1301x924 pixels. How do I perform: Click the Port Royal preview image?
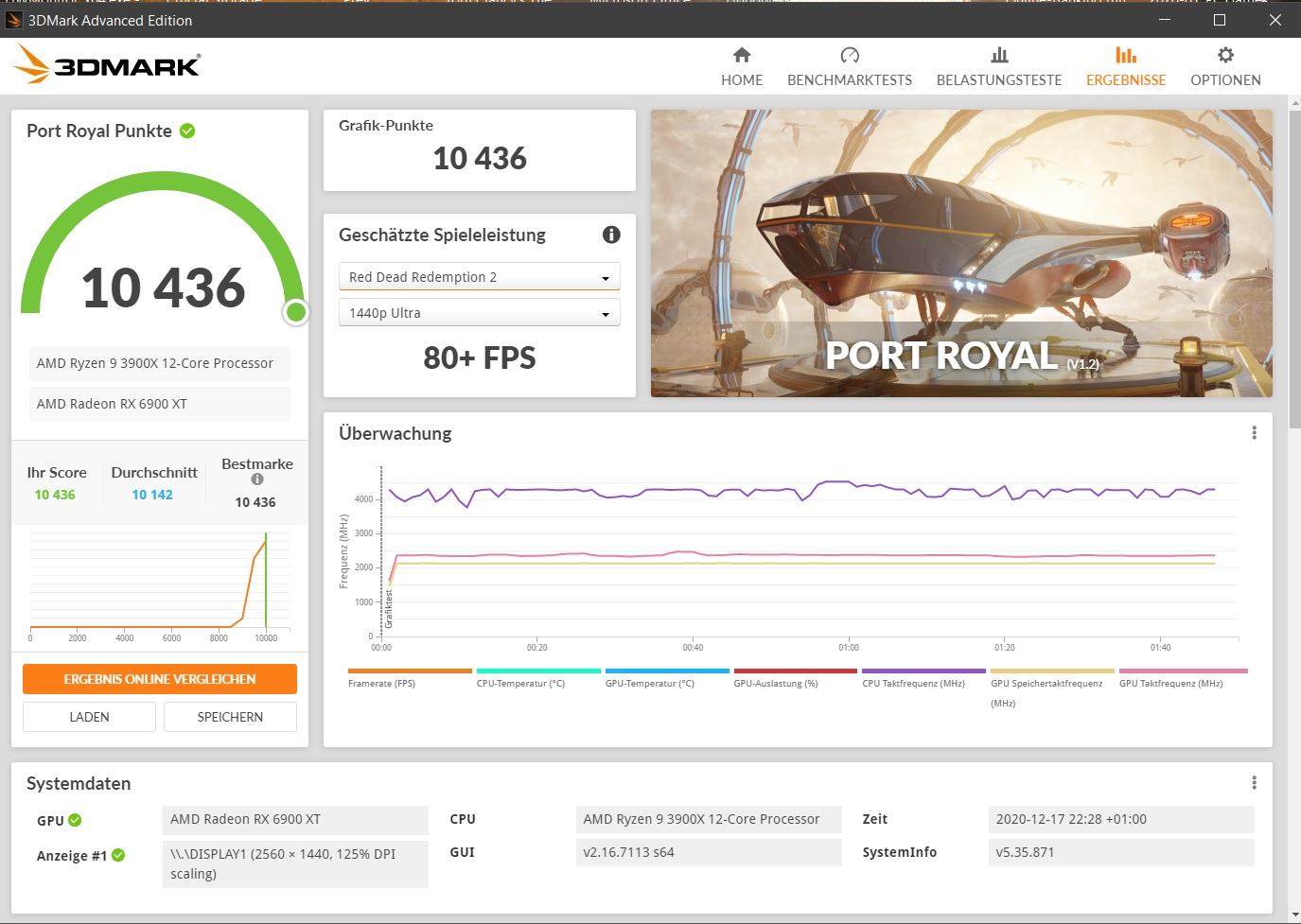[x=961, y=253]
